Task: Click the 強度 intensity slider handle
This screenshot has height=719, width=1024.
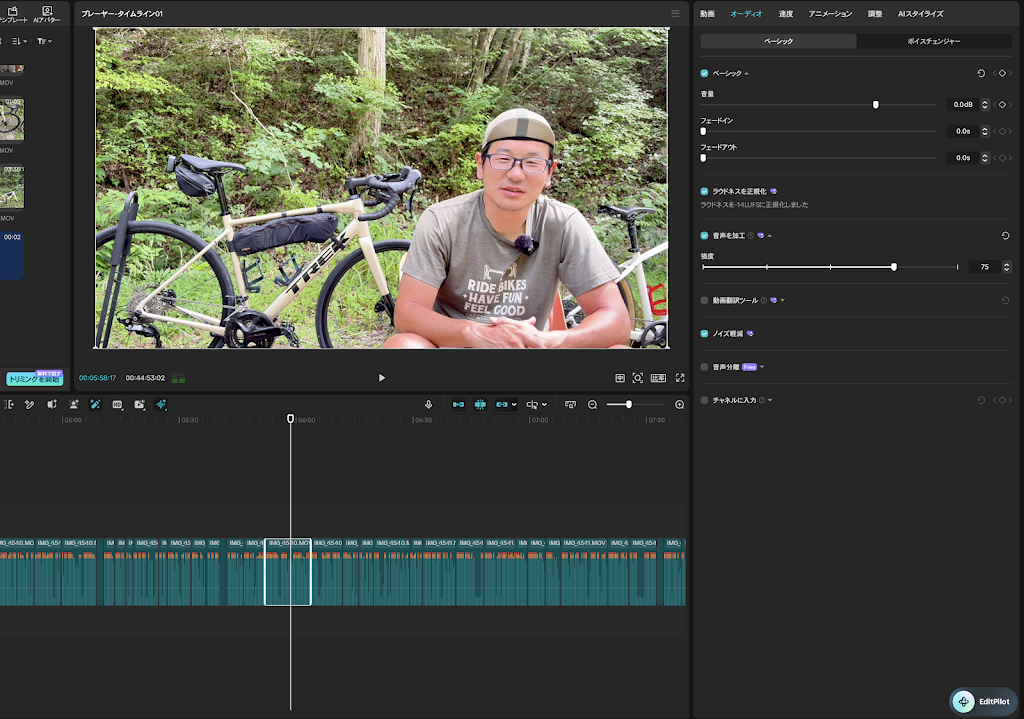Action: (894, 267)
